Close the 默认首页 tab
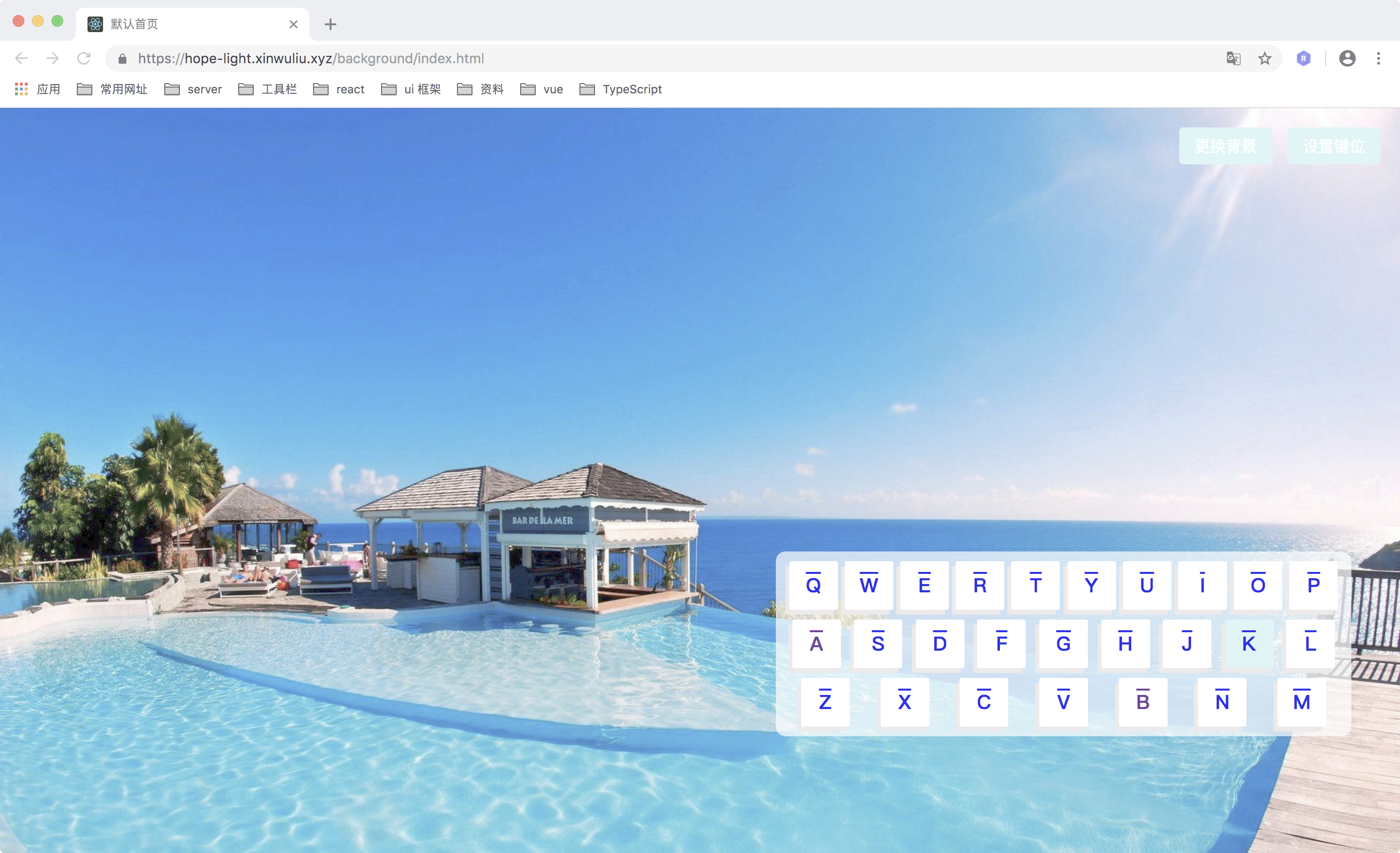This screenshot has height=853, width=1400. [293, 24]
